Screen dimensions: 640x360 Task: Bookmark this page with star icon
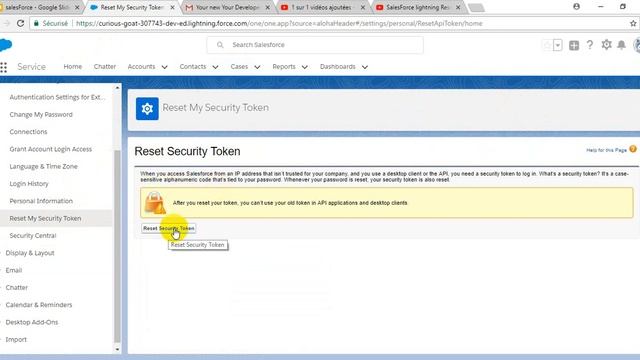point(633,24)
